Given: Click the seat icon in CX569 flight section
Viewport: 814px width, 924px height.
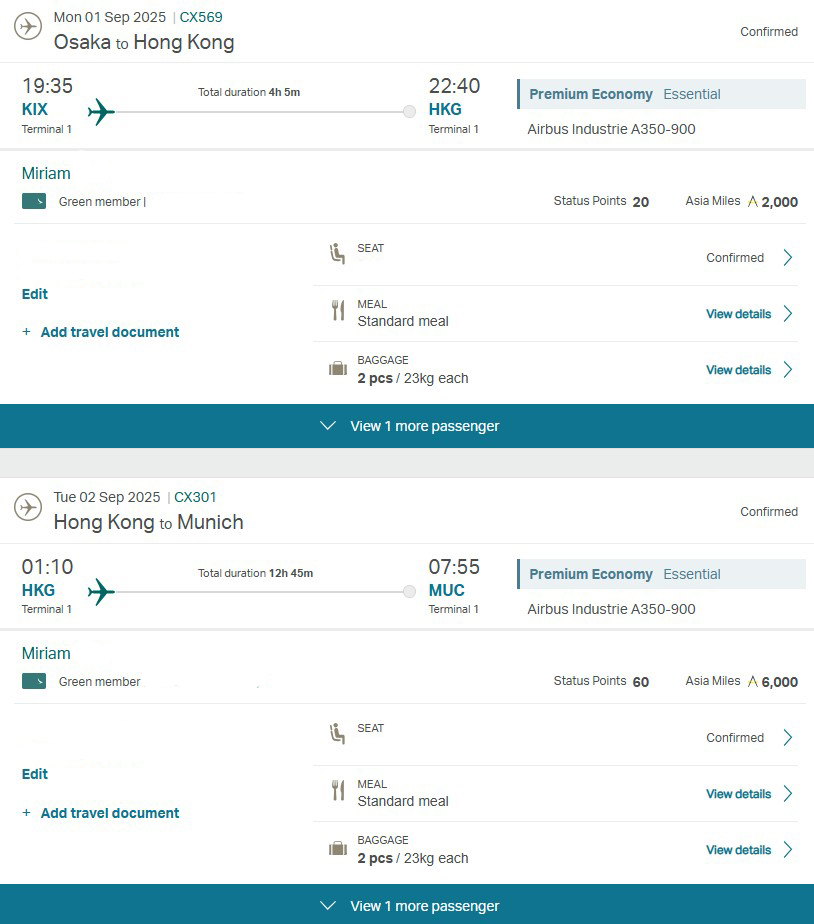Looking at the screenshot, I should [x=337, y=253].
